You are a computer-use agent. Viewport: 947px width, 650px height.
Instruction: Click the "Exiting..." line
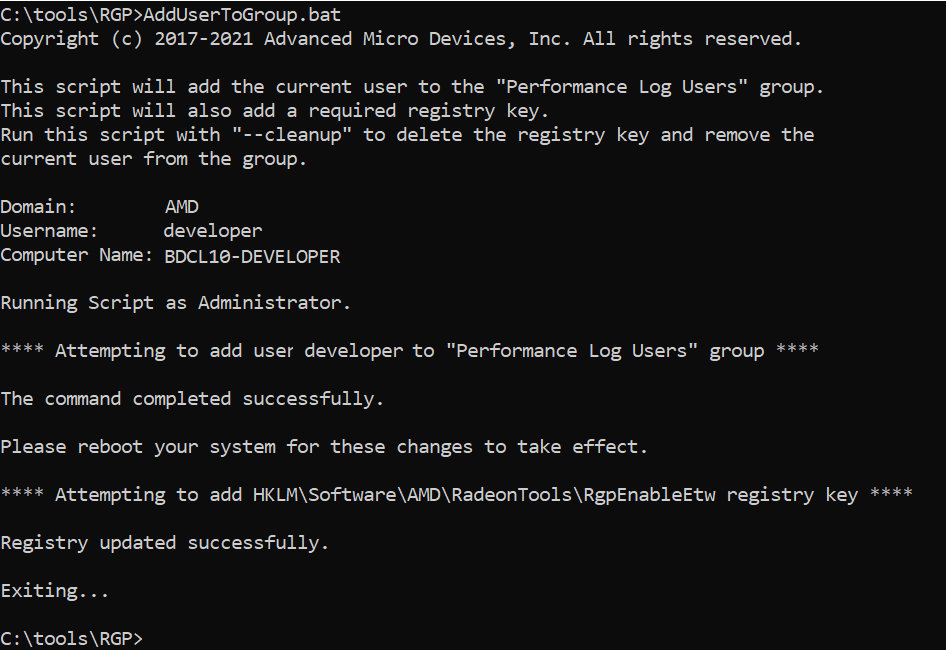click(54, 591)
